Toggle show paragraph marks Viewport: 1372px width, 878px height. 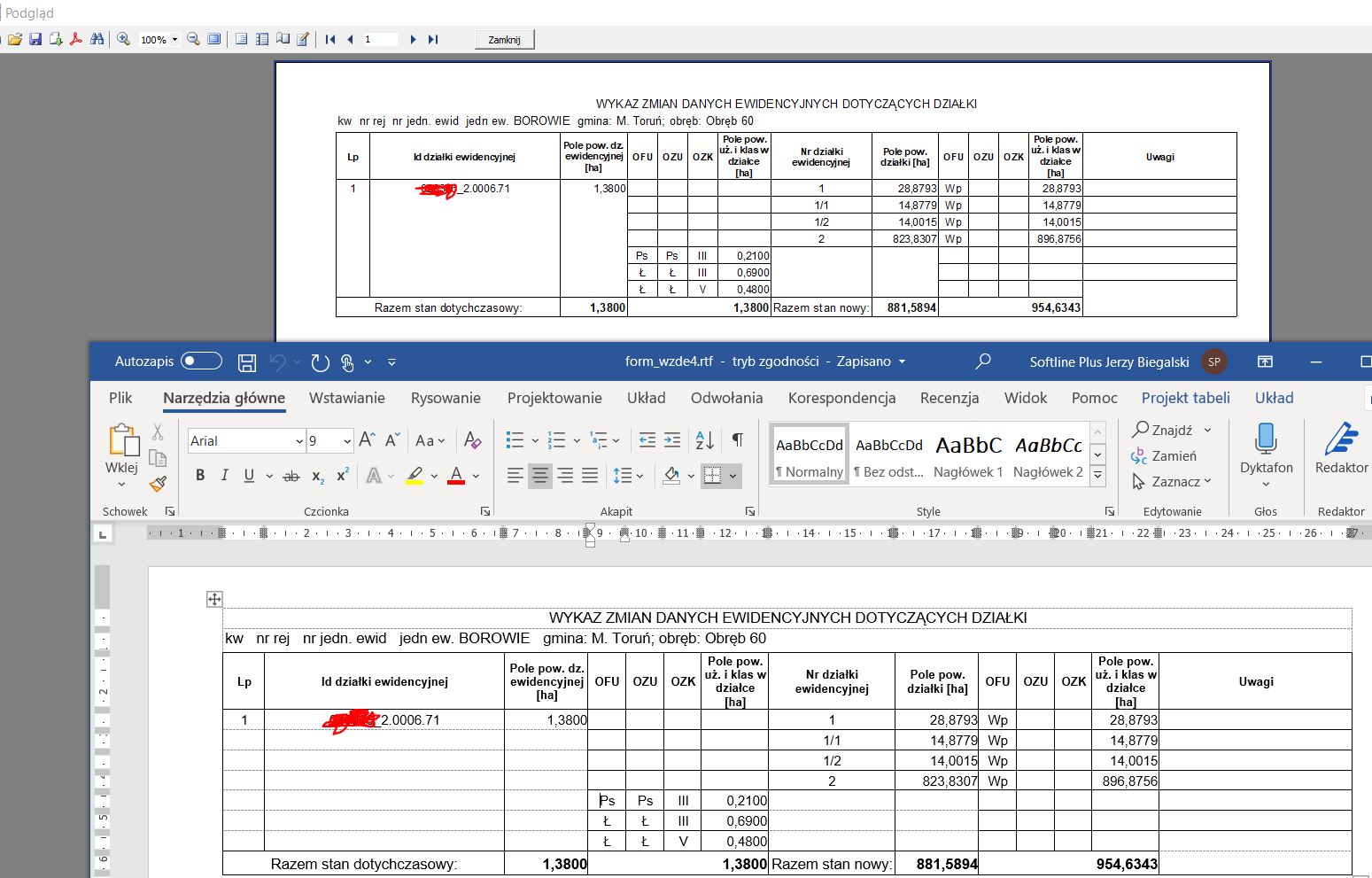click(x=738, y=440)
